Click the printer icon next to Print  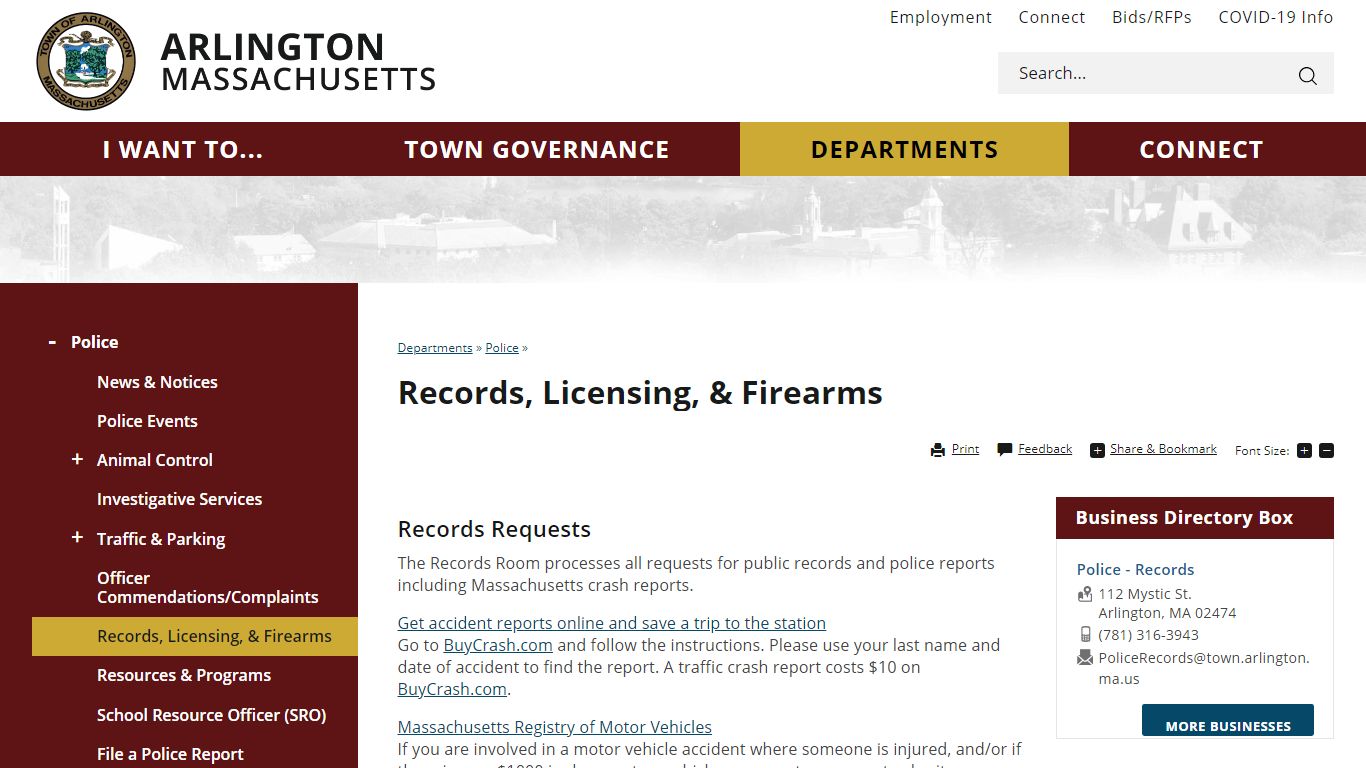938,450
